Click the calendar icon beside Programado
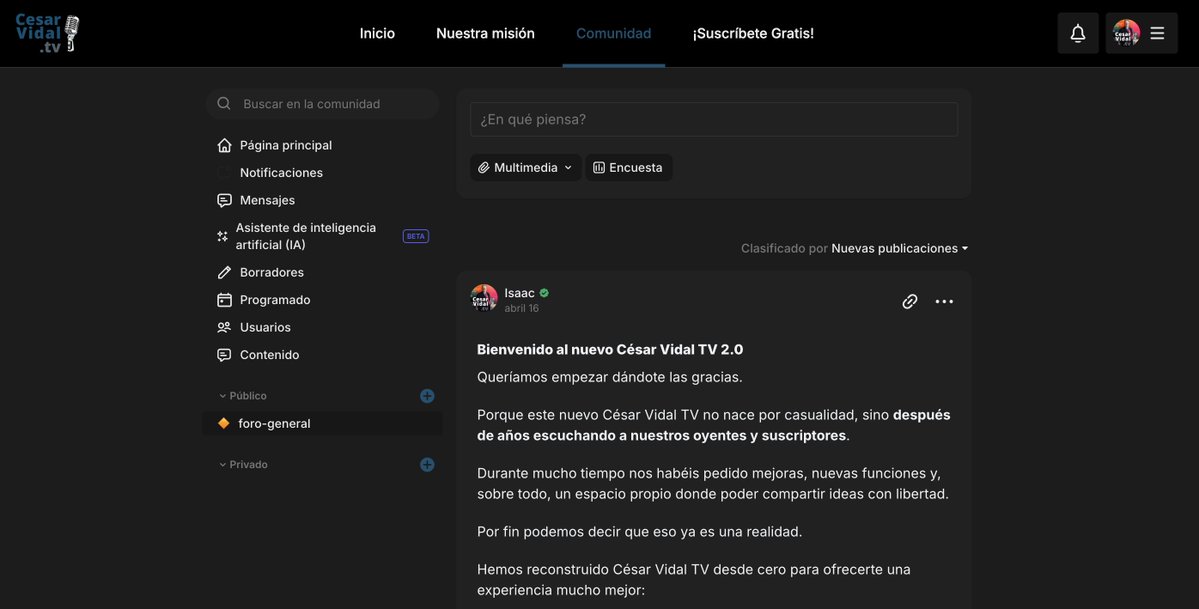 (224, 300)
